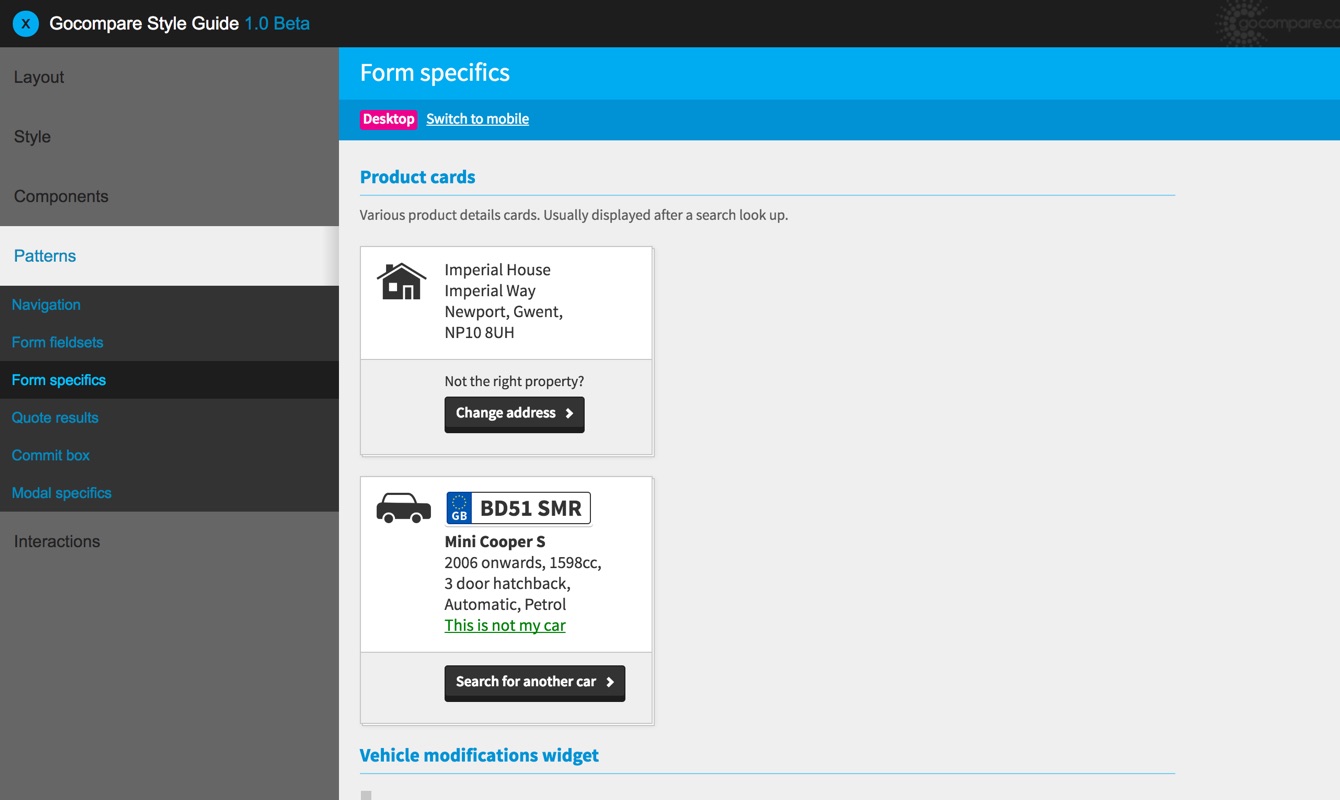Click the Automatic, Petrol text line
Viewport: 1340px width, 800px height.
tap(505, 604)
